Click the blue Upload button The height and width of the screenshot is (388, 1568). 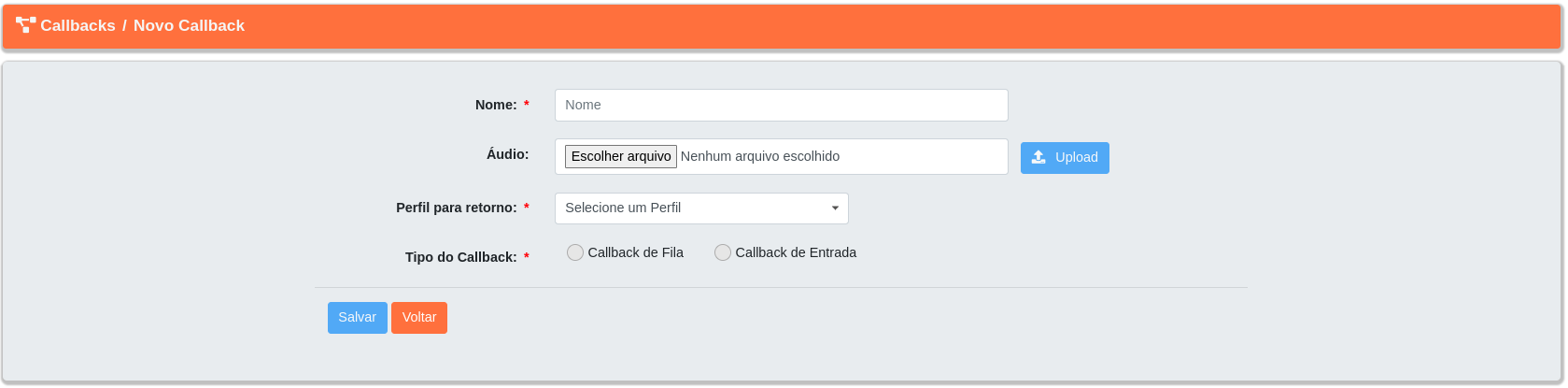[1065, 158]
